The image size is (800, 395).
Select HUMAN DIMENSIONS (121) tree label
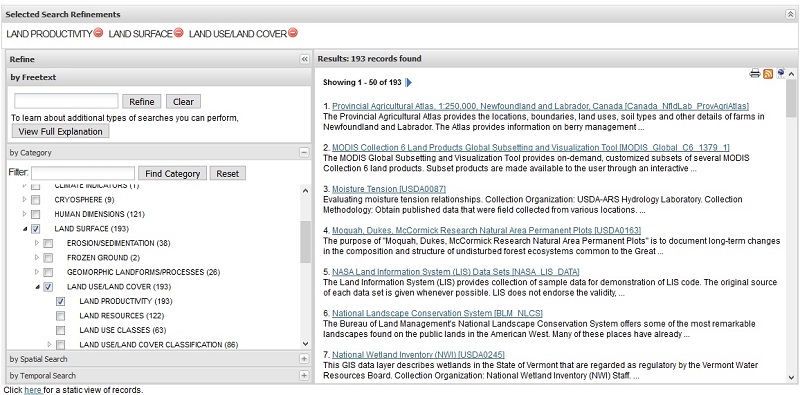pyautogui.click(x=99, y=214)
